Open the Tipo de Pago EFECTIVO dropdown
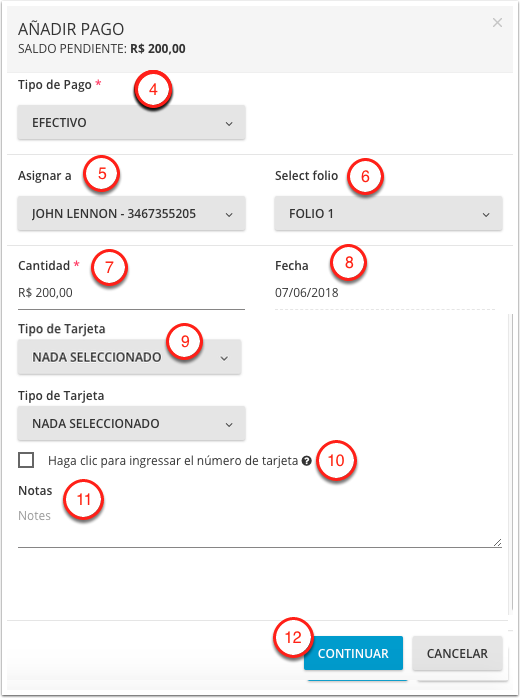The width and height of the screenshot is (520, 698). pos(131,122)
